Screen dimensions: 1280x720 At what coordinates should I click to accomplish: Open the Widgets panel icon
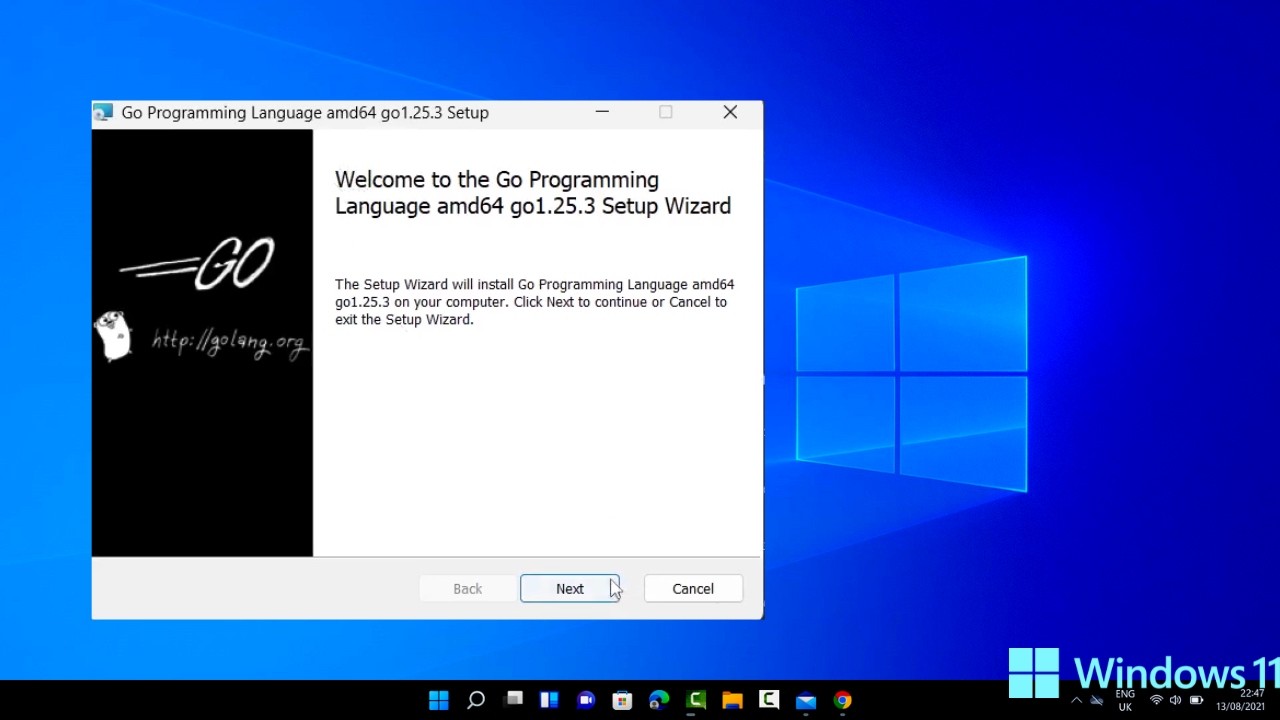(549, 700)
